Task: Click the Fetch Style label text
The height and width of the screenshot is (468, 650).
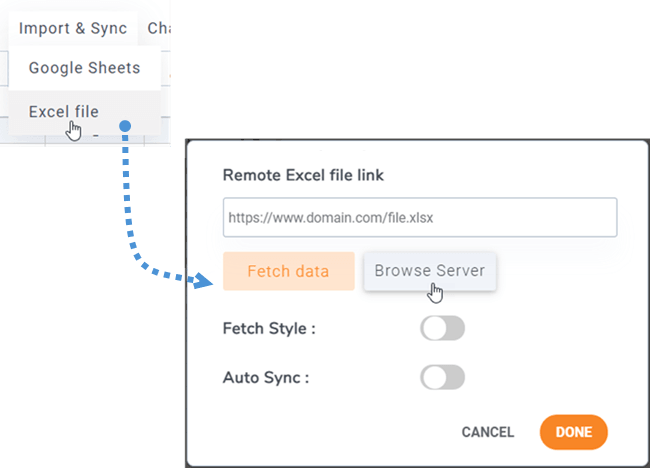Action: tap(269, 328)
